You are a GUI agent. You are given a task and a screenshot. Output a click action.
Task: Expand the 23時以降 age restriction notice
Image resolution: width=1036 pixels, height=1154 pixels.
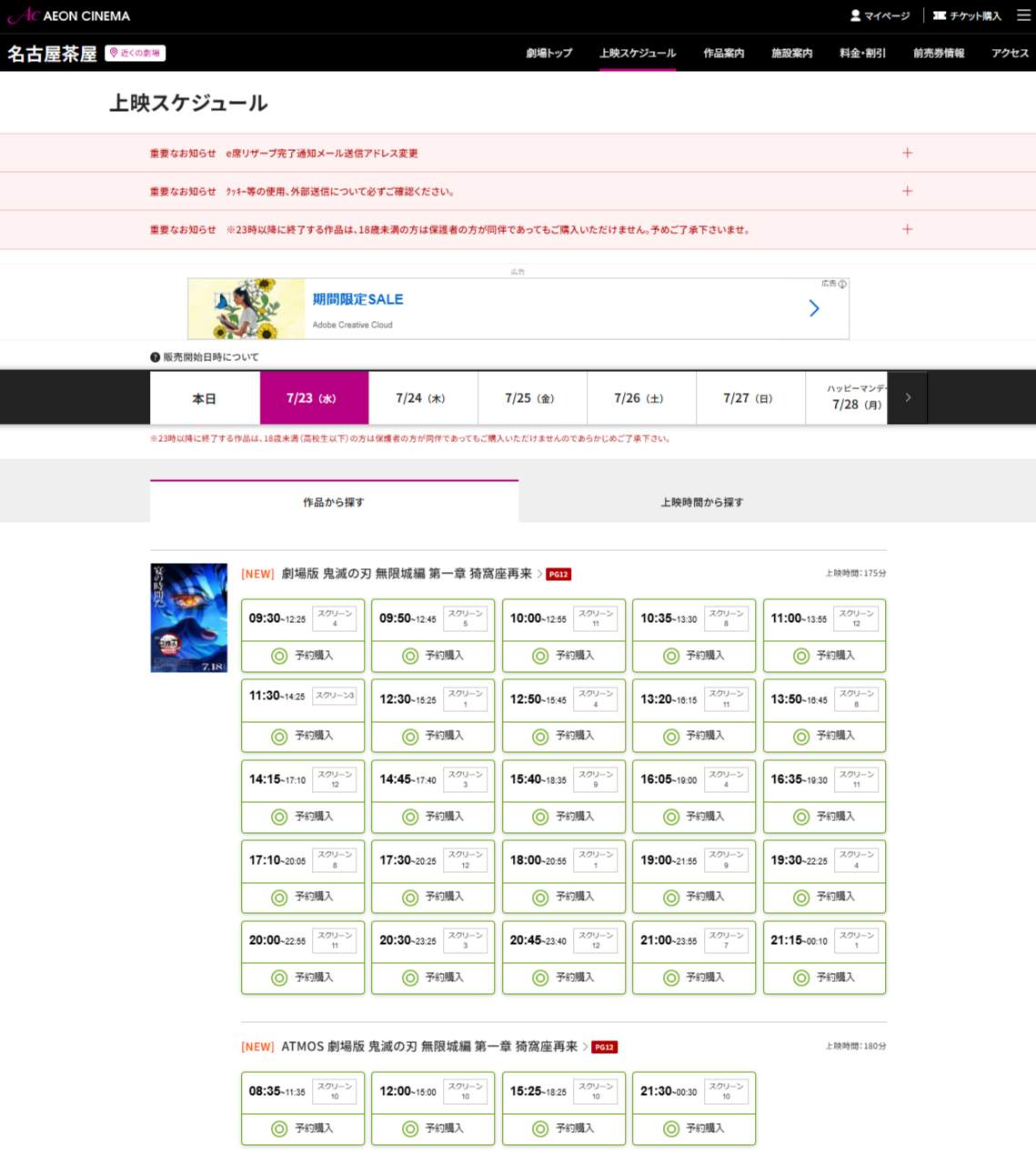pos(907,229)
